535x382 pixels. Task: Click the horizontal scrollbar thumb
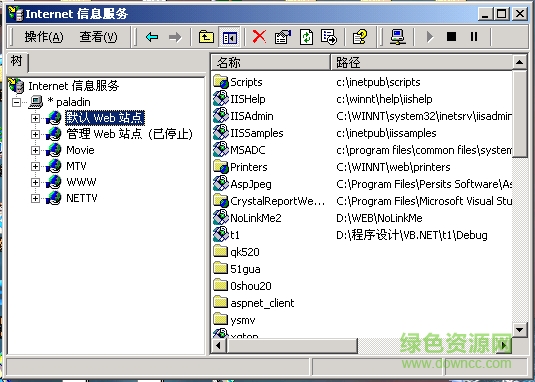click(292, 346)
